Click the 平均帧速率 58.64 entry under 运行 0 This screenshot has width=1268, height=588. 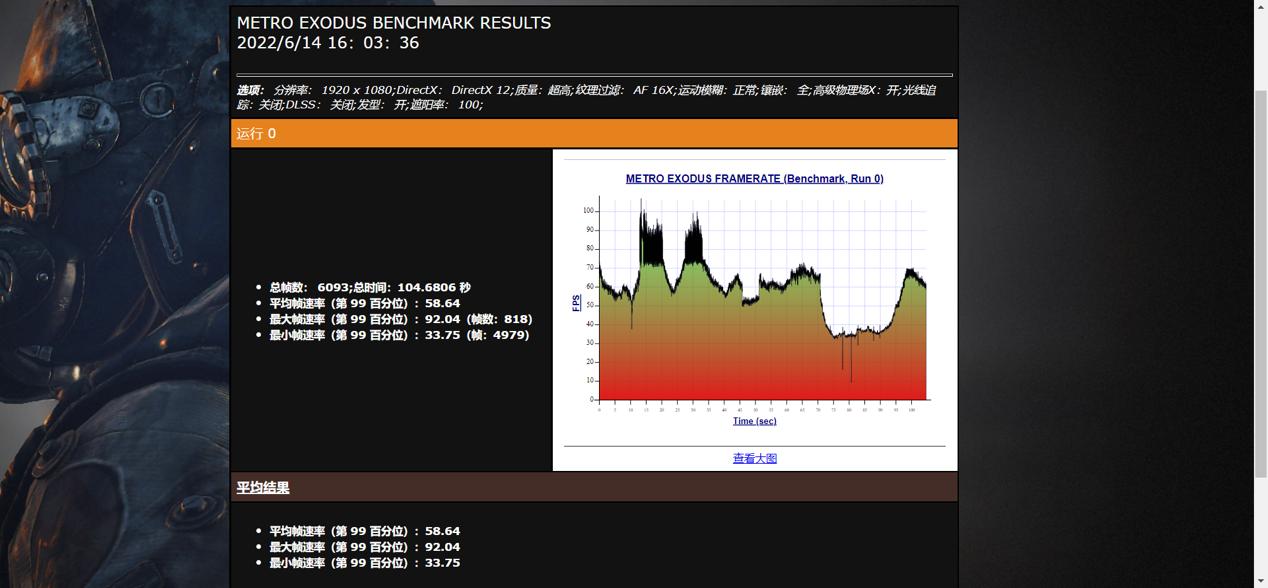coord(363,302)
